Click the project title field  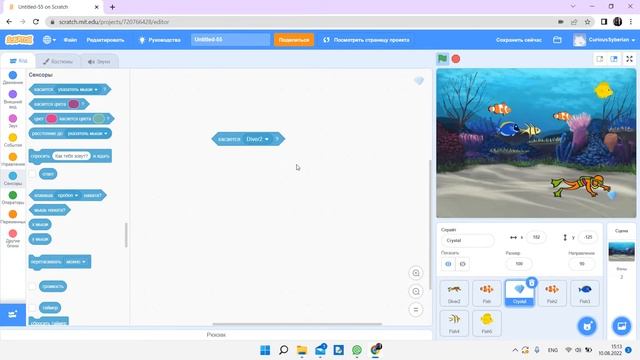point(231,40)
